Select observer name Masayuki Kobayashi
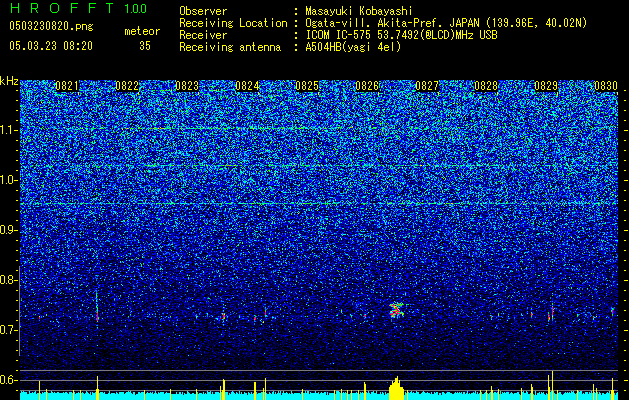The height and width of the screenshot is (400, 629). (x=359, y=11)
